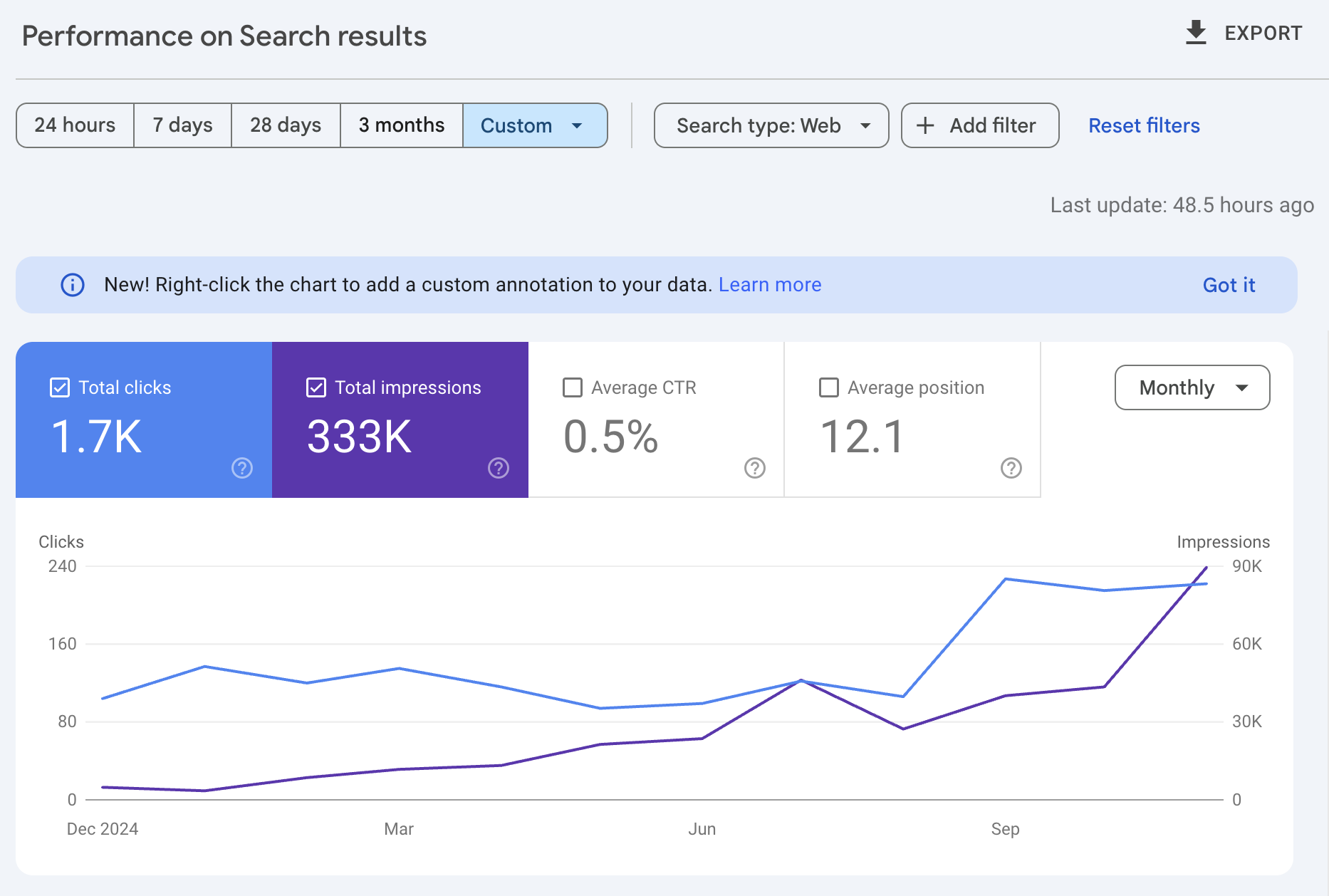1329x896 pixels.
Task: Switch to the 28 days range
Action: tap(286, 125)
